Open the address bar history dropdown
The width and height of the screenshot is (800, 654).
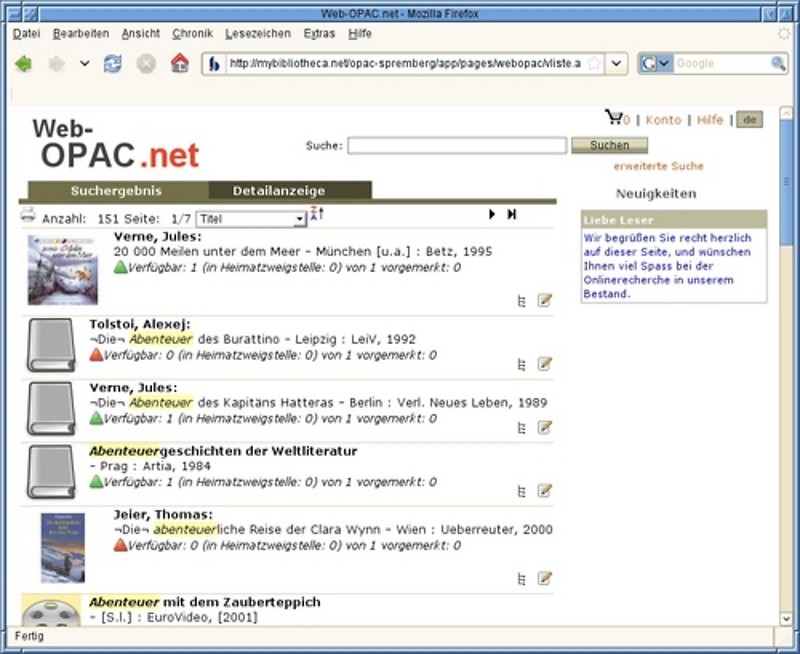pos(616,64)
